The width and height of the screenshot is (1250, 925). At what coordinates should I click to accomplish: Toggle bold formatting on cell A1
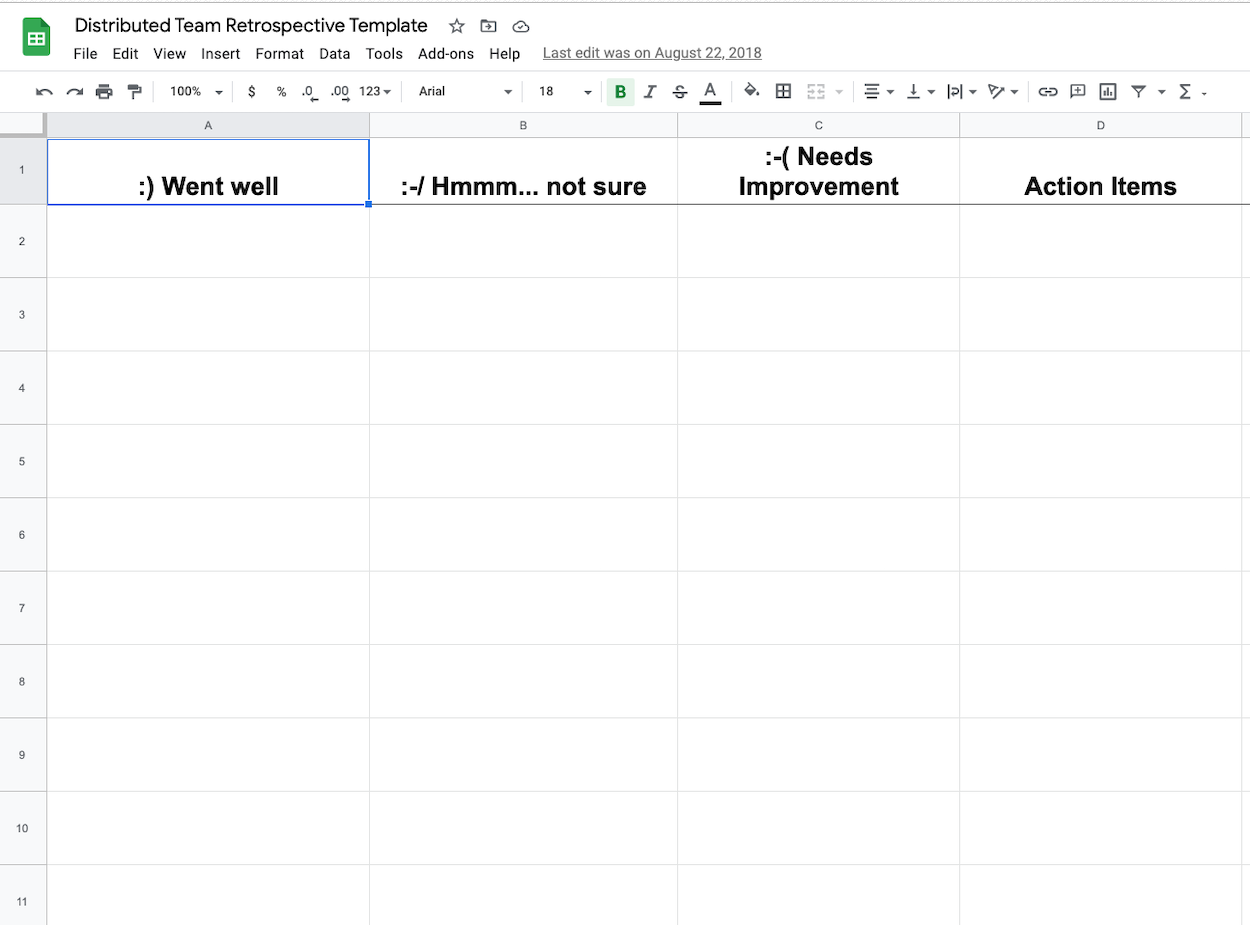[620, 91]
